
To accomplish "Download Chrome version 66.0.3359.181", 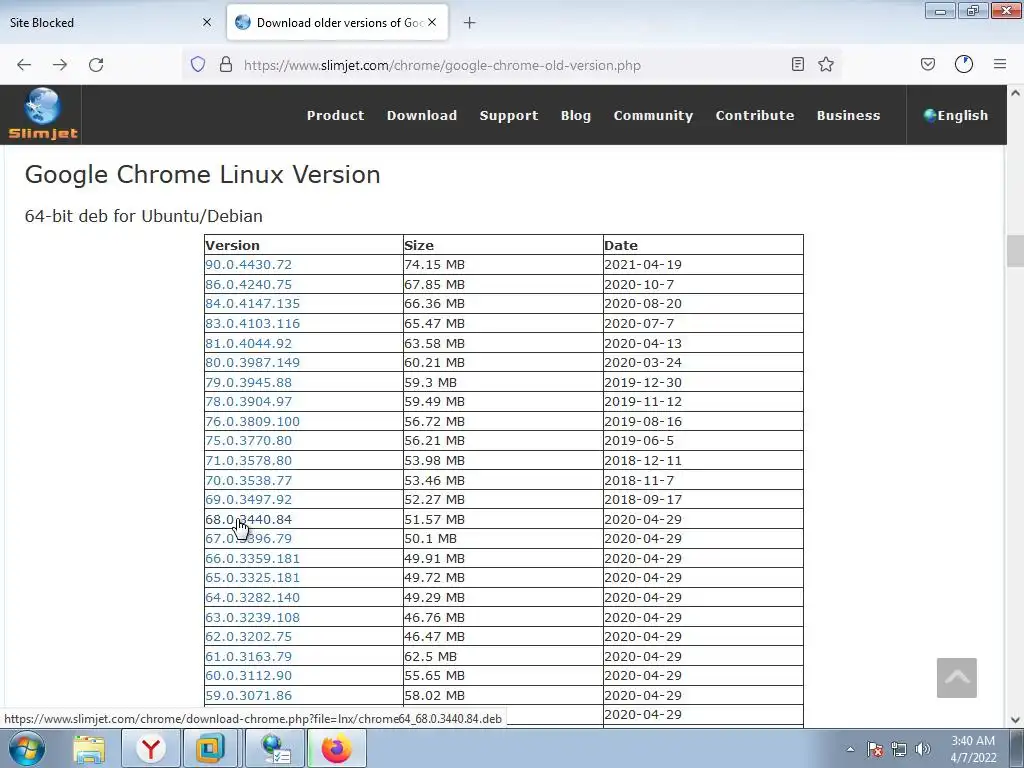I will (252, 558).
